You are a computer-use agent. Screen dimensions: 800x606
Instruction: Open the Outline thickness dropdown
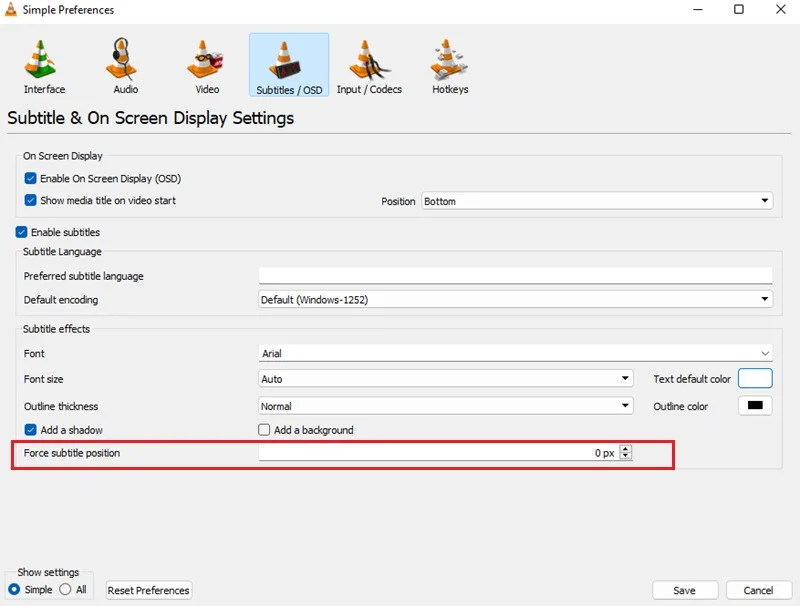coord(445,406)
